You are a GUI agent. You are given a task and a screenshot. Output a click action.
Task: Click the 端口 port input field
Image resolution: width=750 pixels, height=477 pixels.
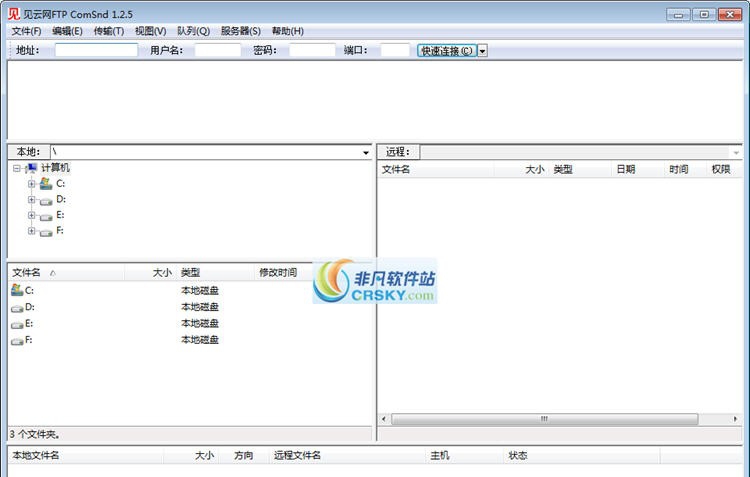(x=395, y=50)
